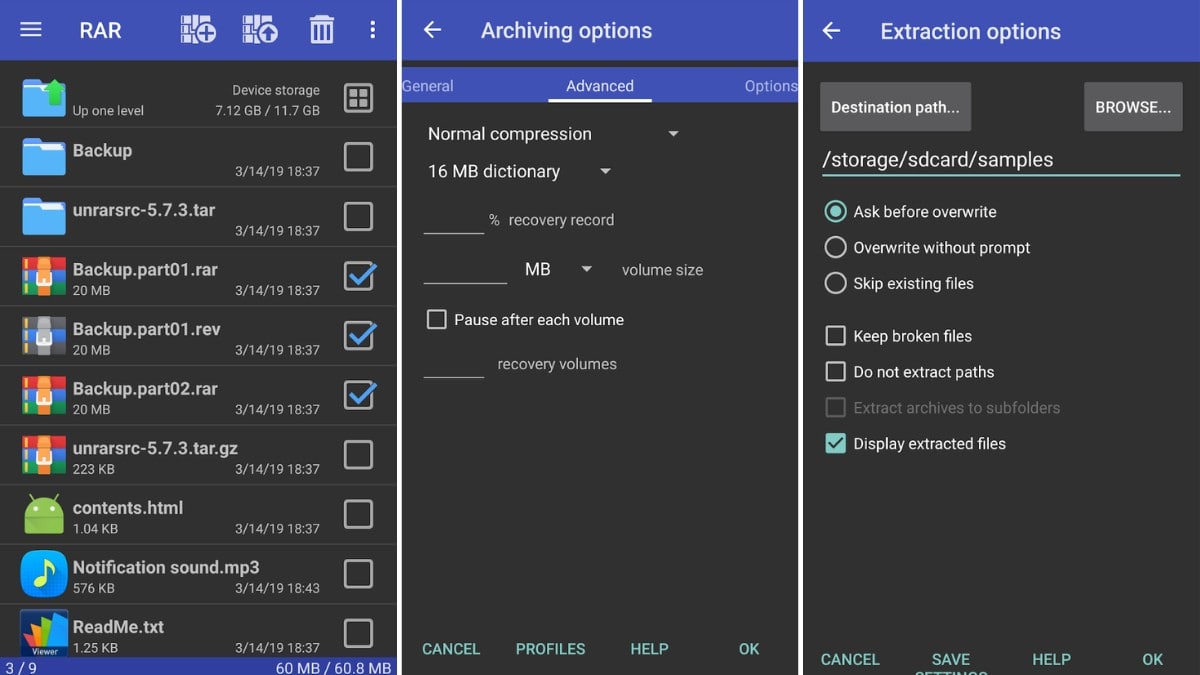Check the Backup folder checkbox

[x=358, y=157]
